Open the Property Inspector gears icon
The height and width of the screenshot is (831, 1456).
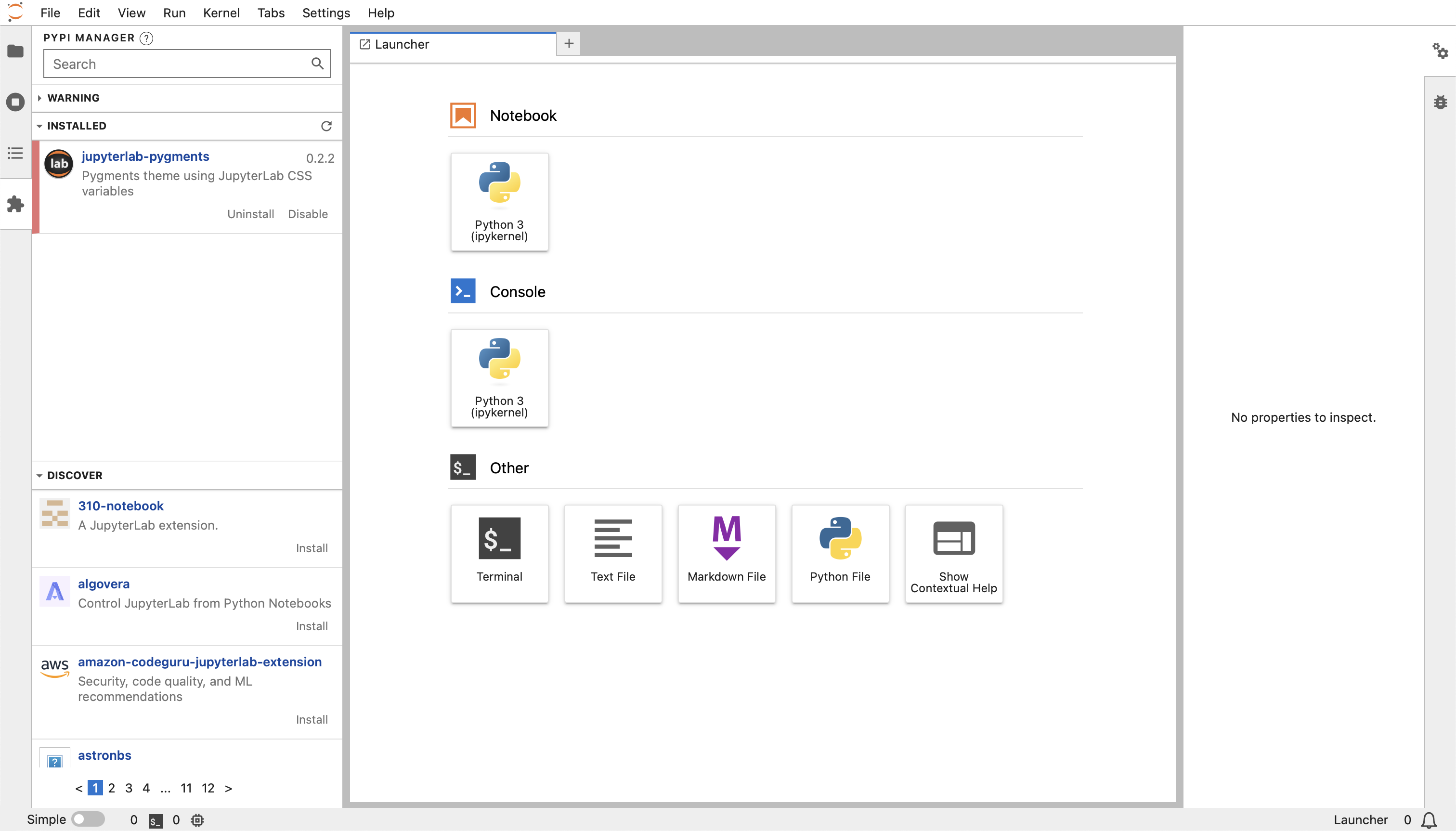point(1440,52)
